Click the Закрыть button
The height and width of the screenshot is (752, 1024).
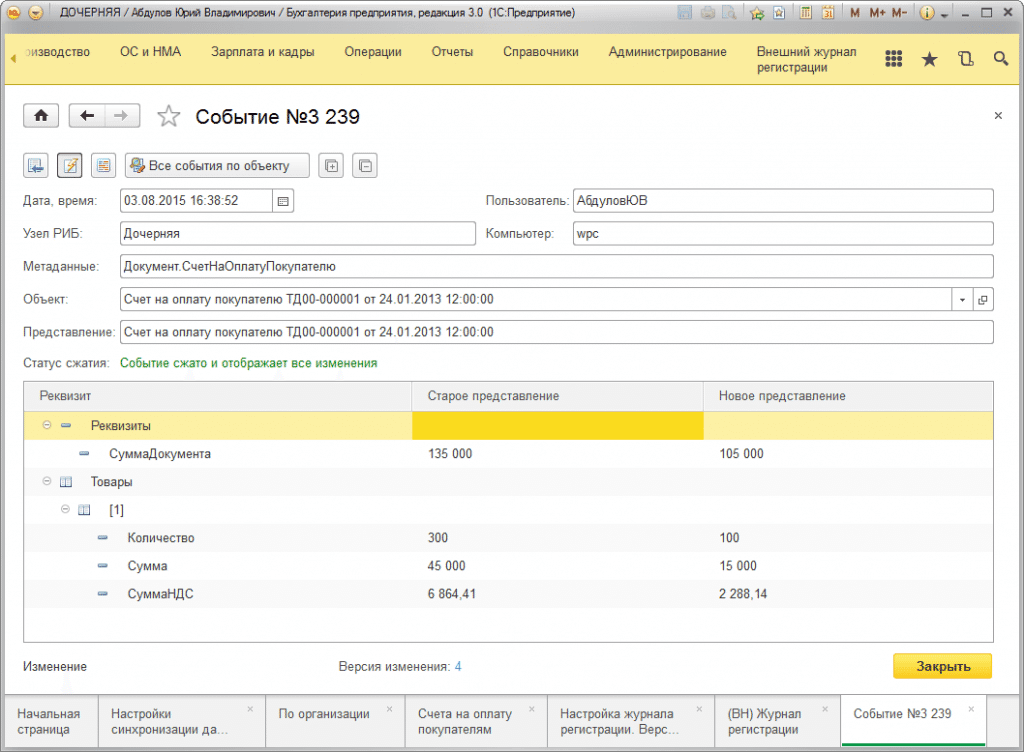942,666
